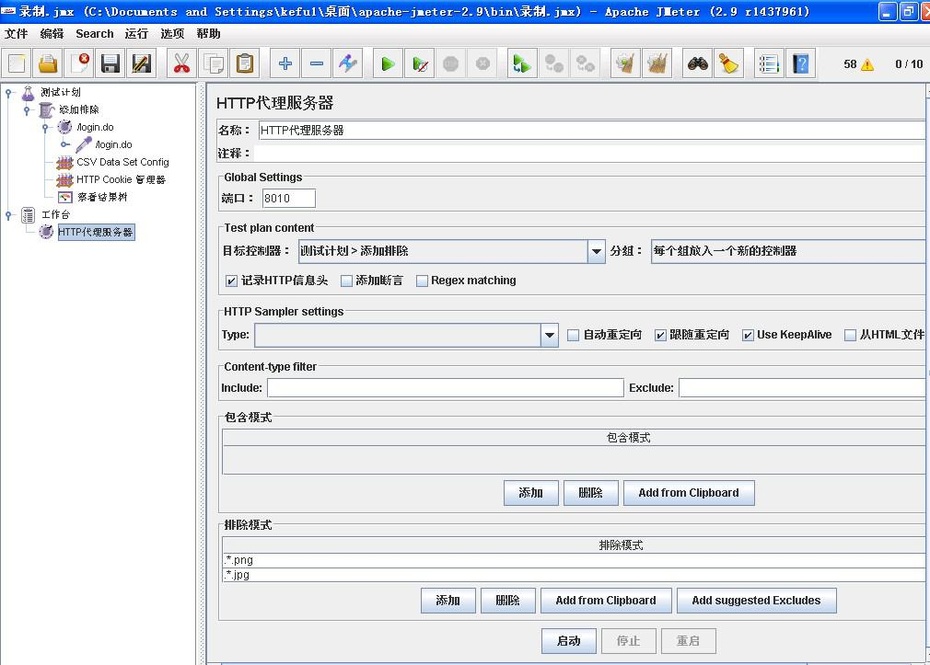Image resolution: width=930 pixels, height=665 pixels.
Task: Select 察看结果树 in tree
Action: (x=102, y=197)
